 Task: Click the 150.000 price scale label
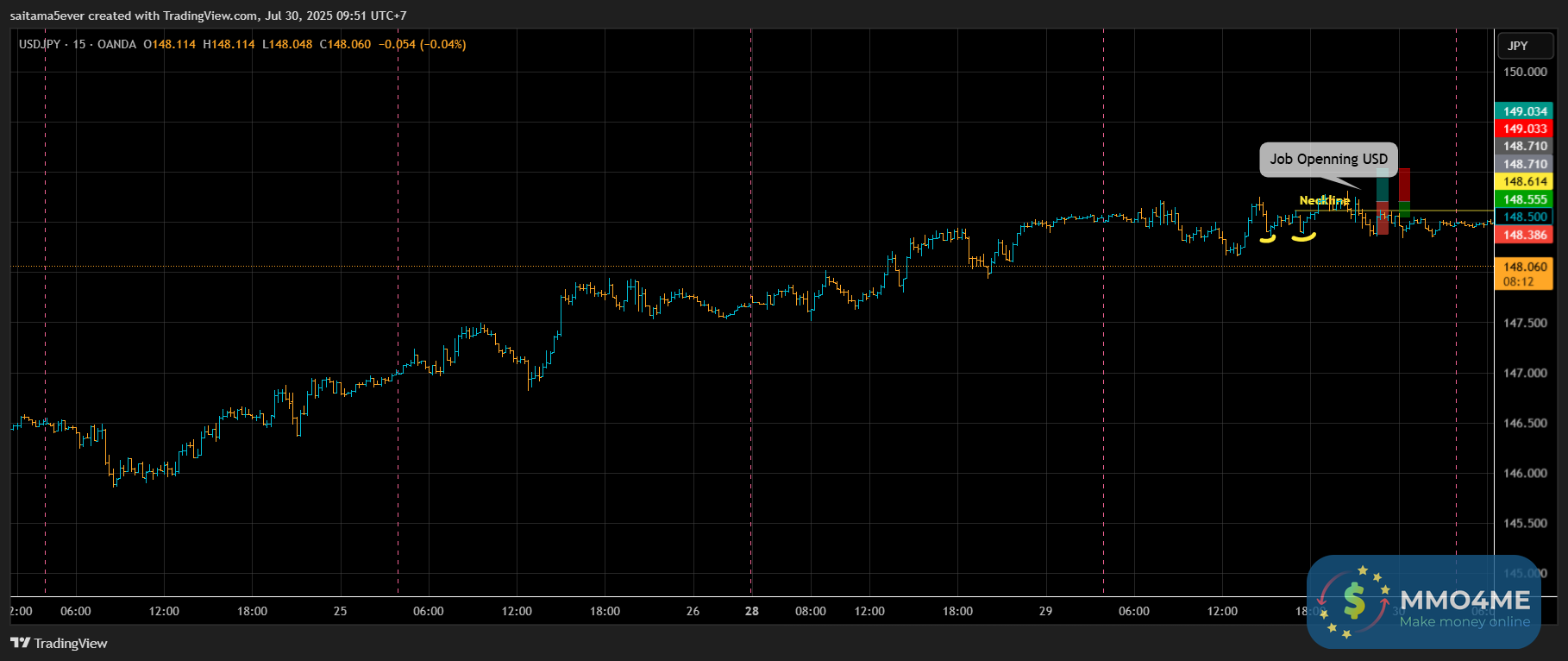coord(1525,72)
